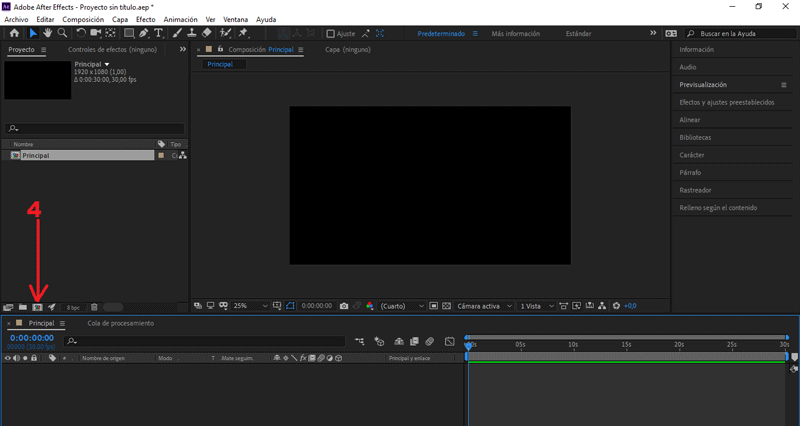Create new composition from project panel

(x=37, y=307)
